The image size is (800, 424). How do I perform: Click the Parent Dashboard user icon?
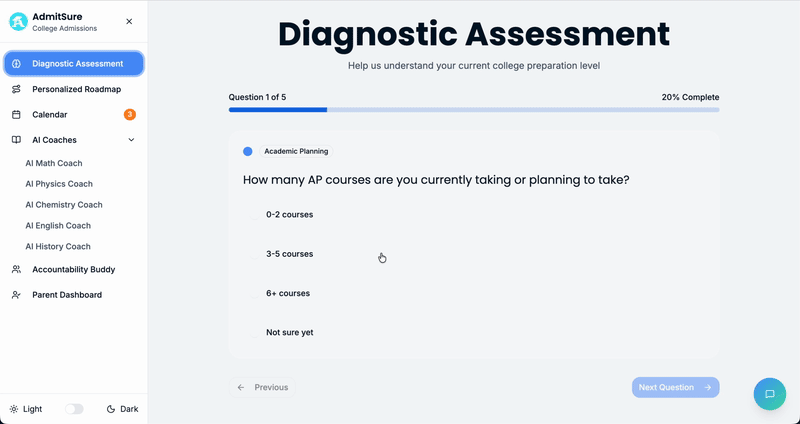16,295
